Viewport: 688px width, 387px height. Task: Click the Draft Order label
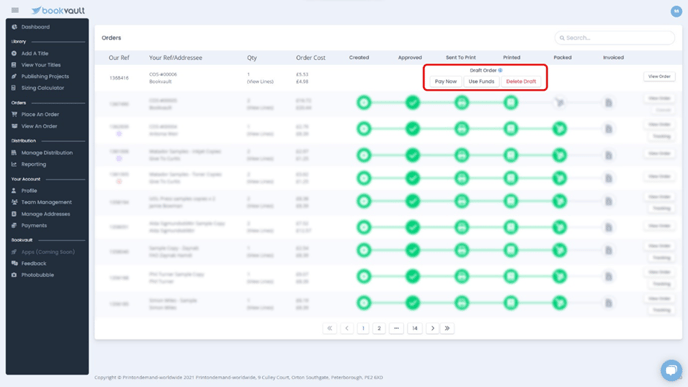click(483, 70)
